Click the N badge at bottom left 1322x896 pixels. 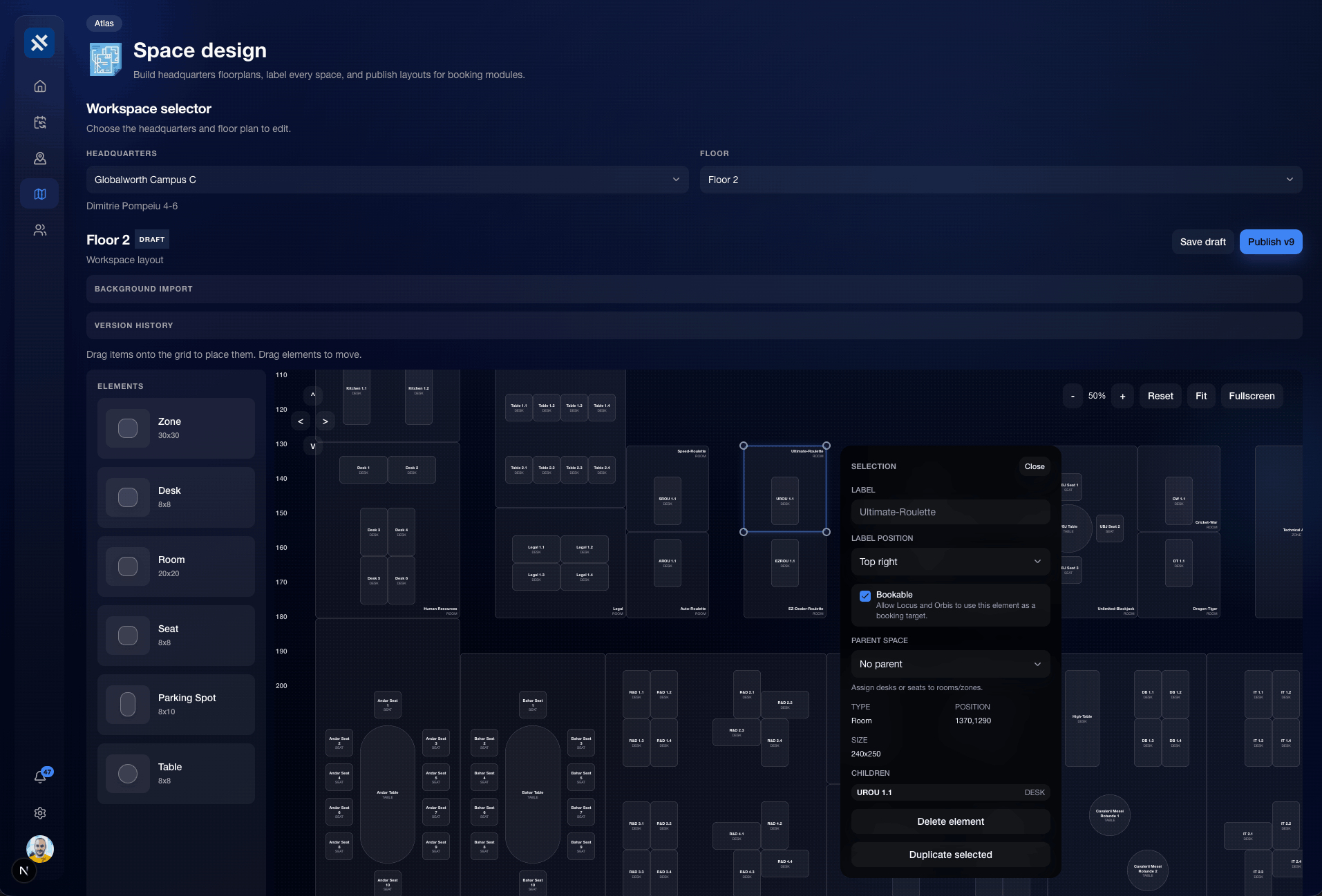tap(23, 870)
